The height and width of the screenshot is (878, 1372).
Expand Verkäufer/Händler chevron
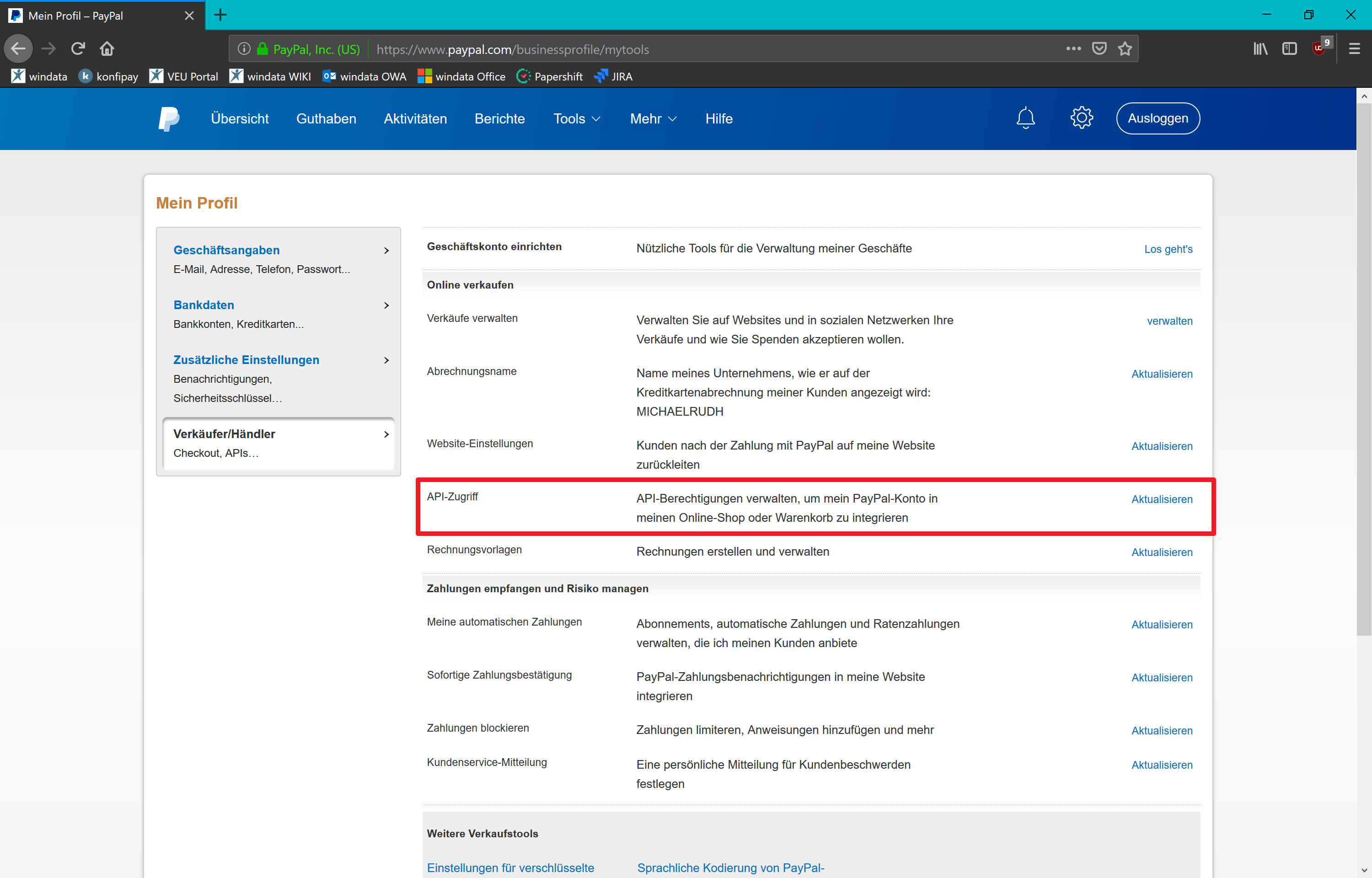pyautogui.click(x=386, y=434)
